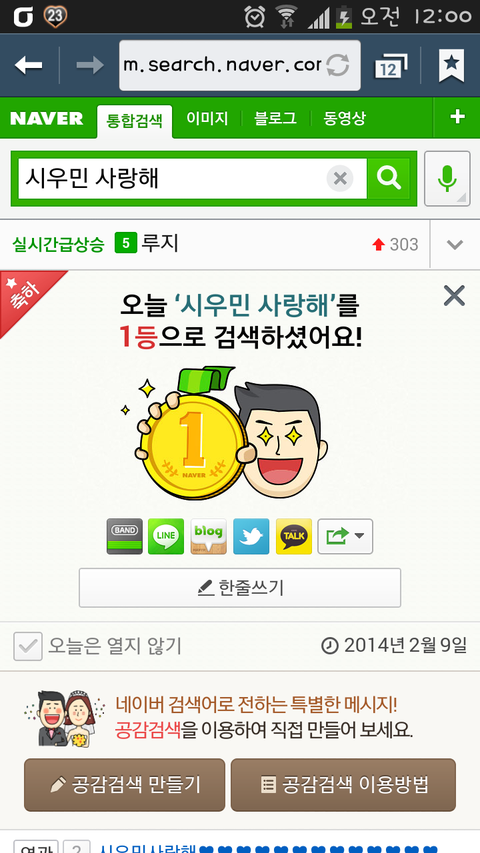The width and height of the screenshot is (480, 853).
Task: Tap the 공감검색 만들기 button
Action: coord(125,785)
